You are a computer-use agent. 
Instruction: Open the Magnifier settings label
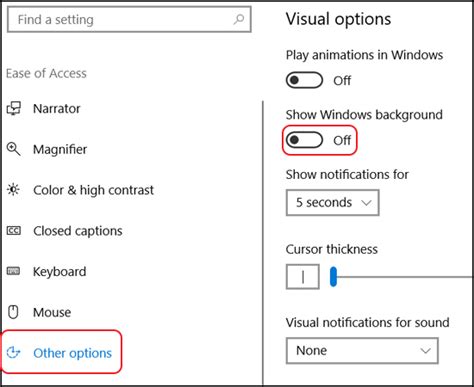pyautogui.click(x=60, y=149)
